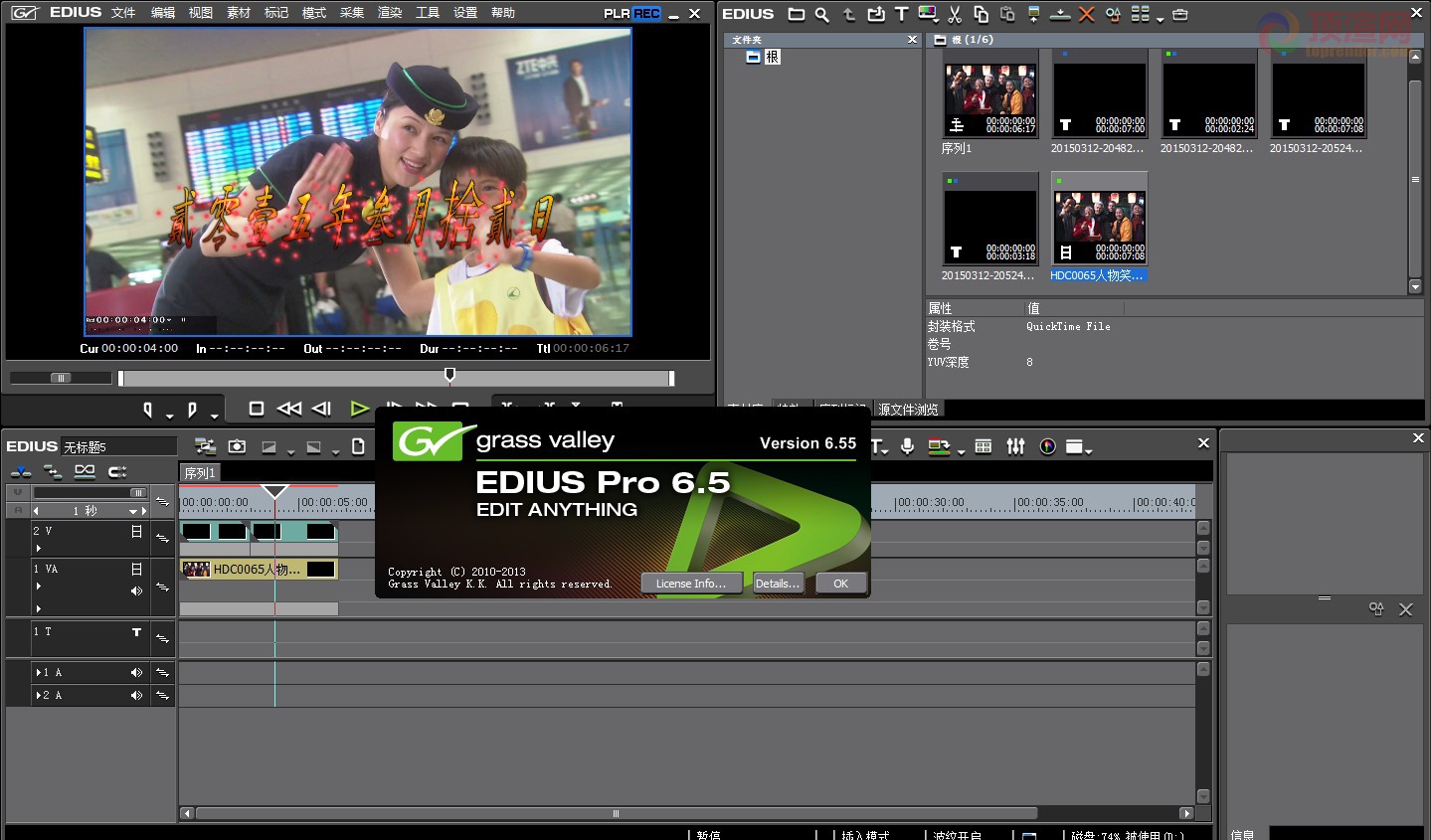Toggle group/link mode magnet icon

click(117, 471)
